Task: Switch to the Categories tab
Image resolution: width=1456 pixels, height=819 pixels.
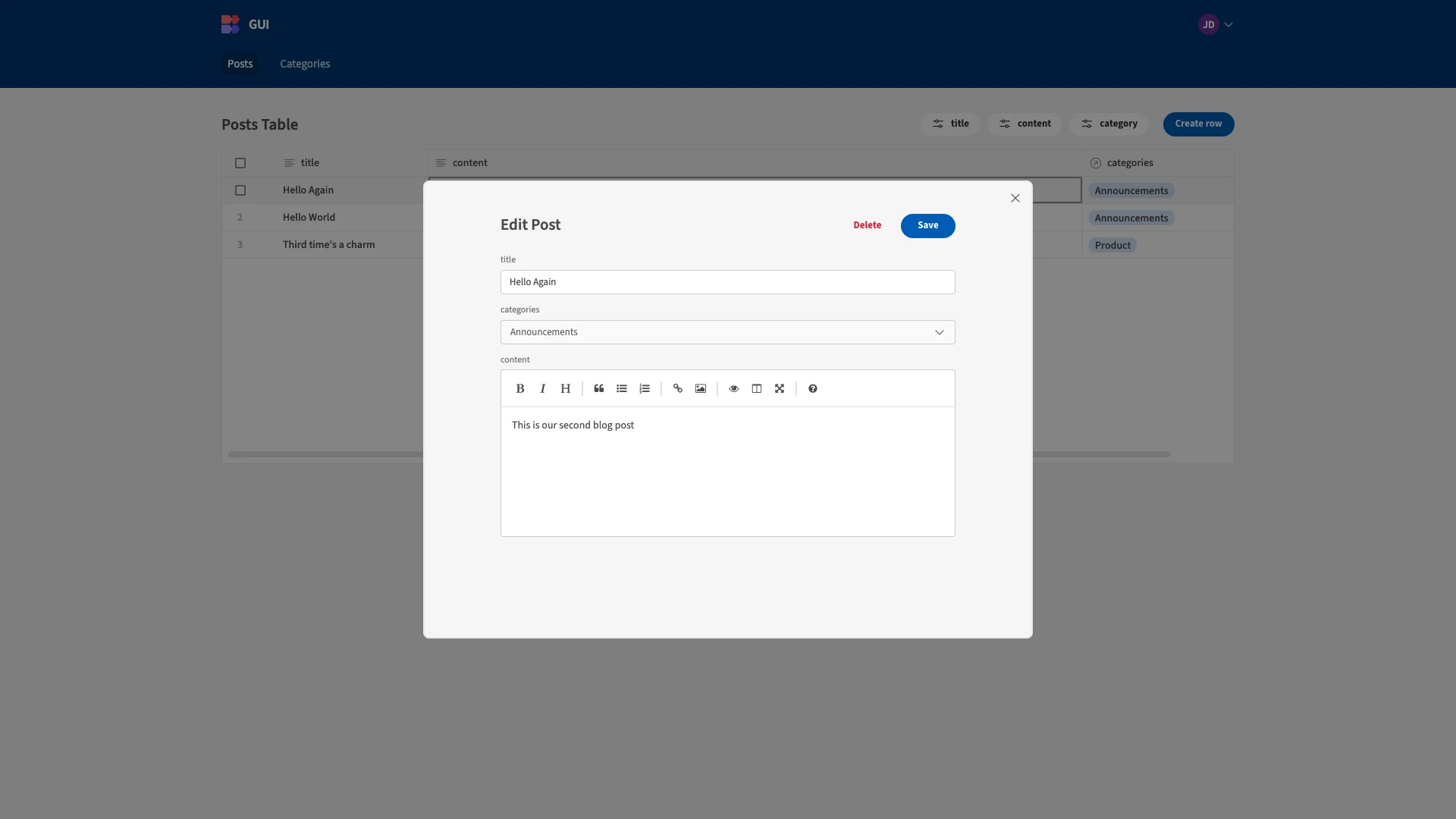Action: pos(305,64)
